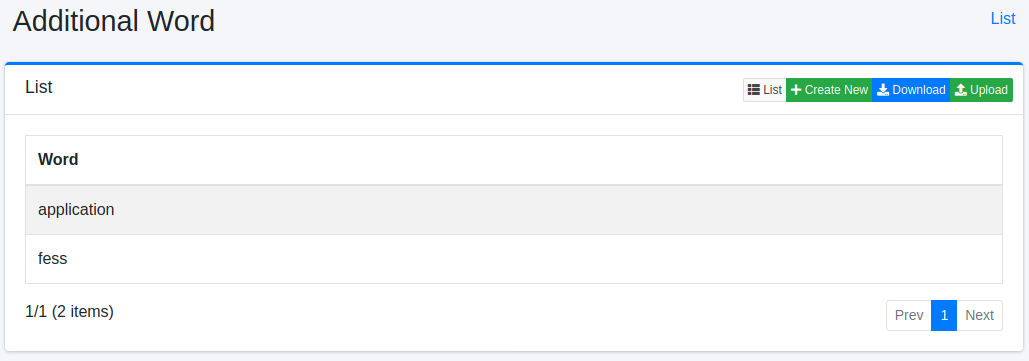Click the download tray icon
The height and width of the screenshot is (361, 1029).
(x=883, y=90)
